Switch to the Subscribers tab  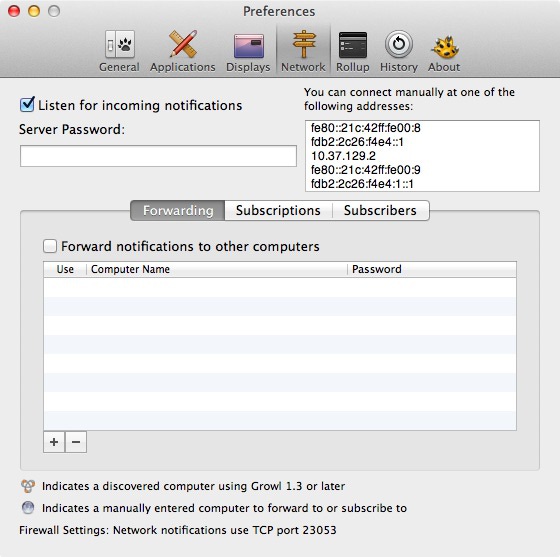tap(380, 210)
